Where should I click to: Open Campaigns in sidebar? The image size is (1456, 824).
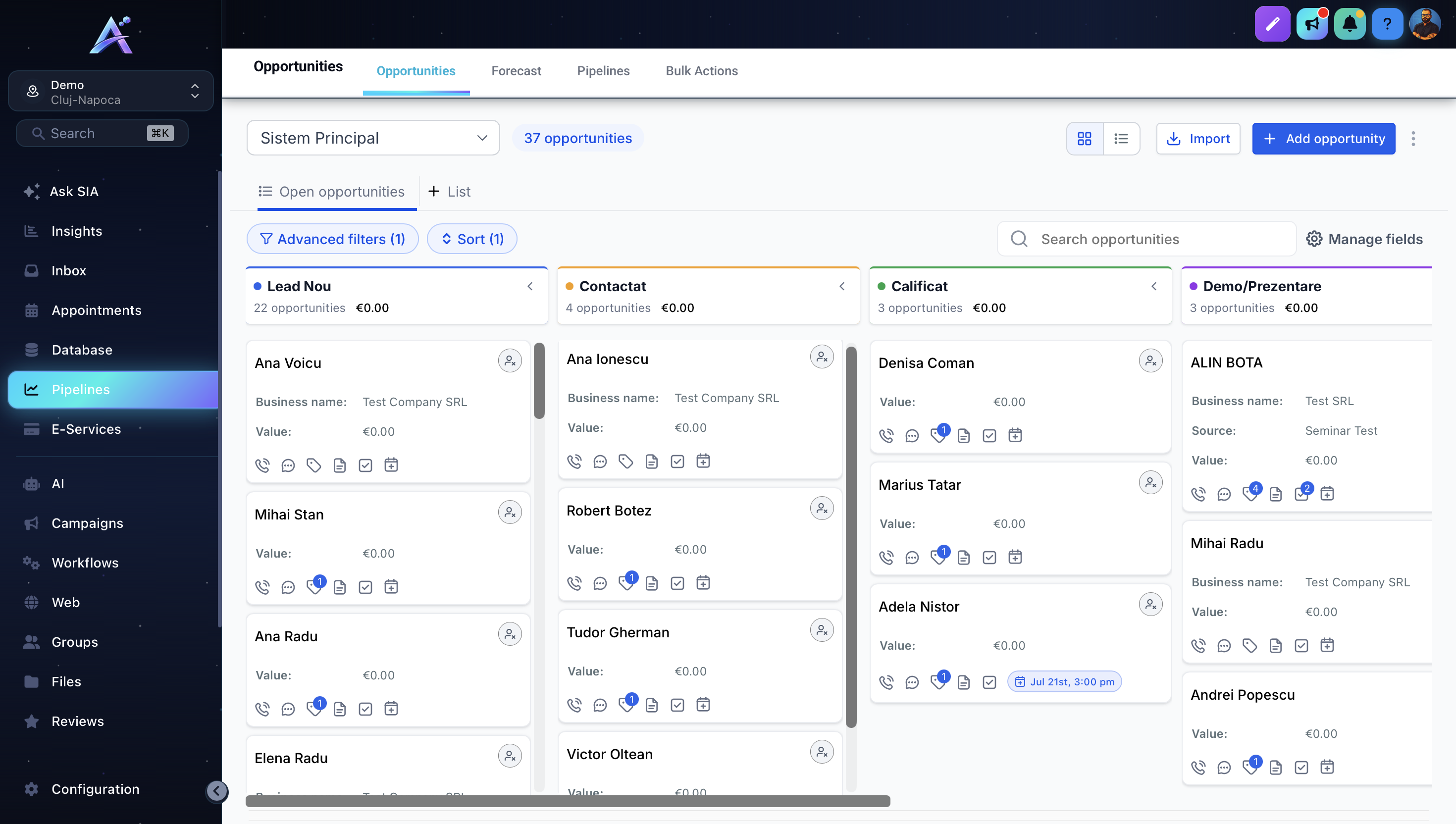(87, 523)
